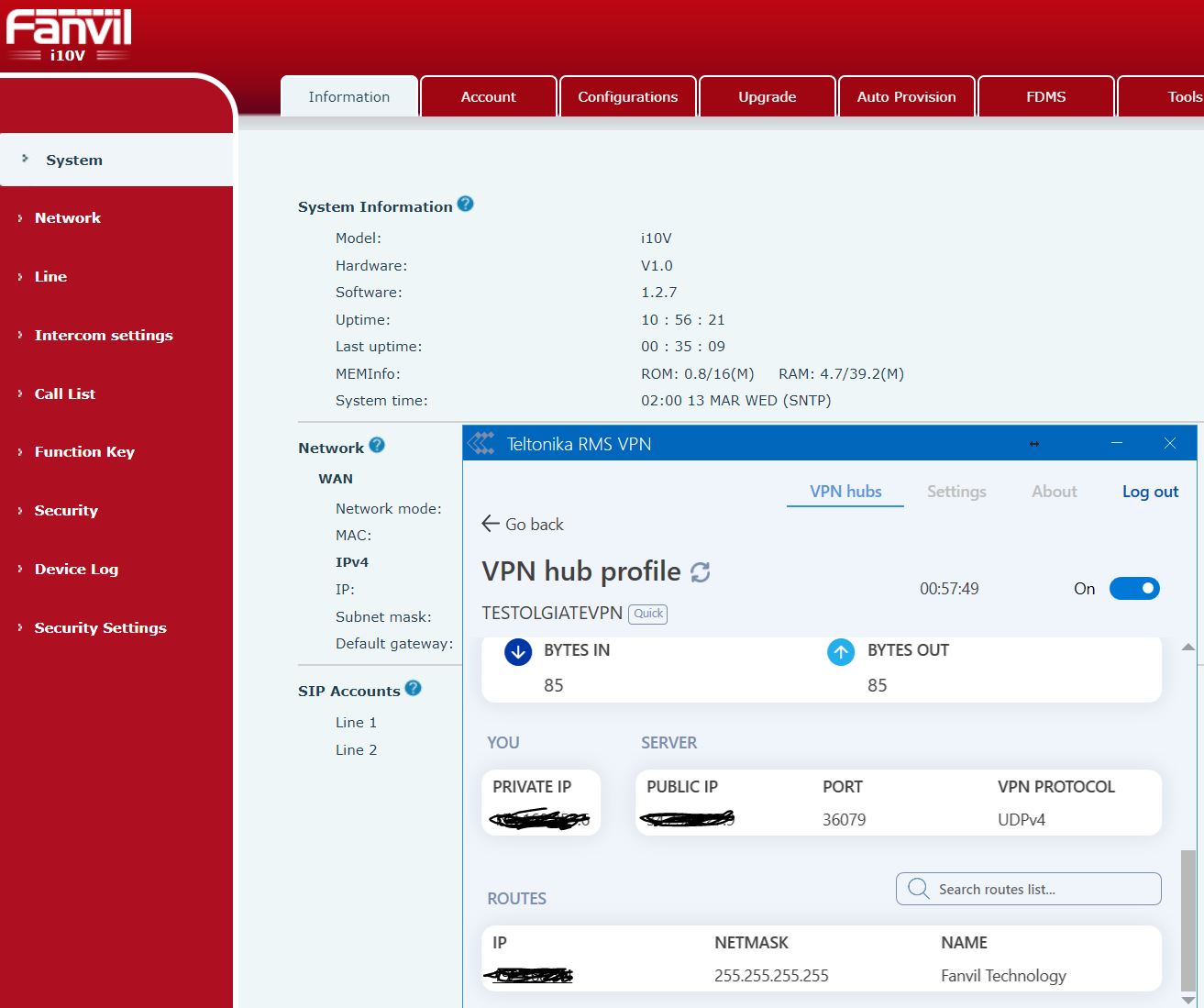Open System Information help icon
Image resolution: width=1204 pixels, height=1008 pixels.
pos(465,205)
